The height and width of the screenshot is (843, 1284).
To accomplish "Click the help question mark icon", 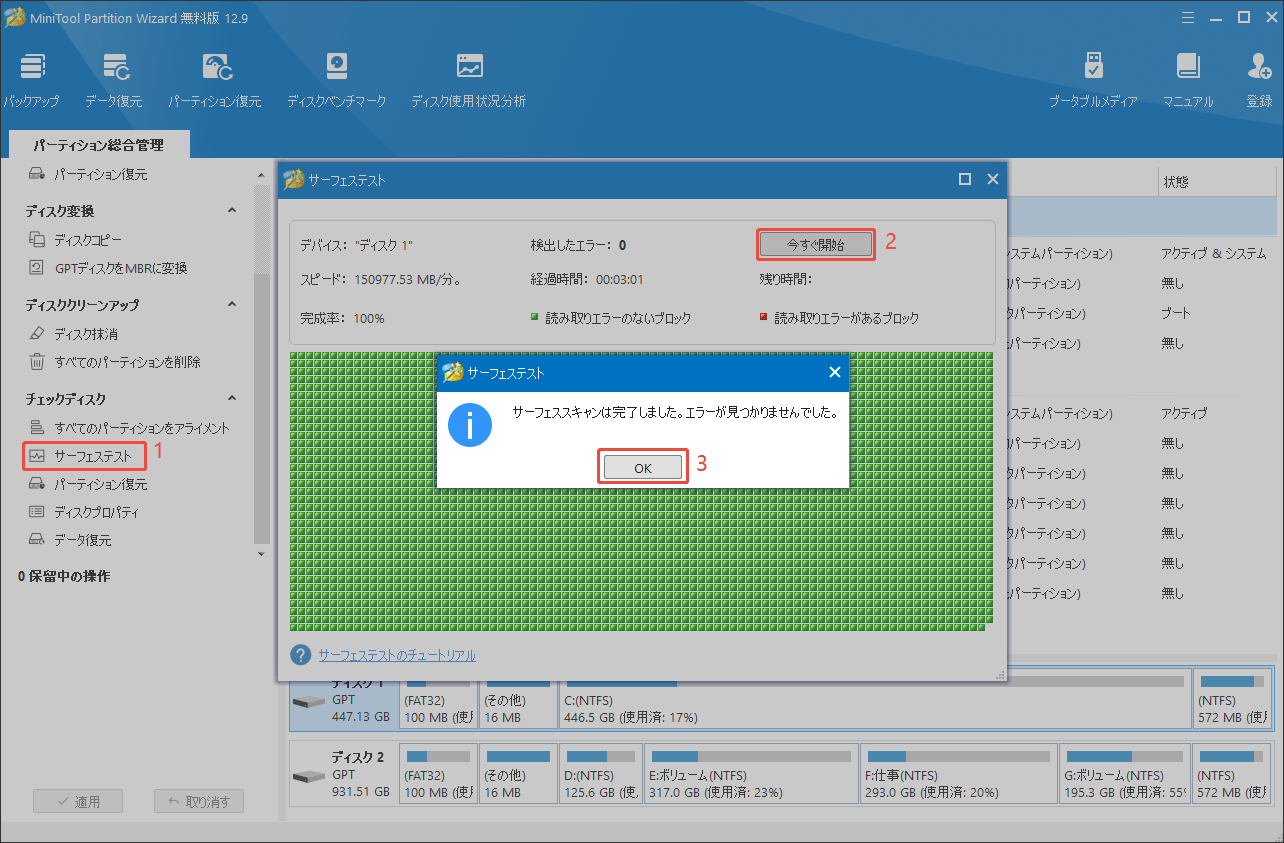I will [300, 655].
